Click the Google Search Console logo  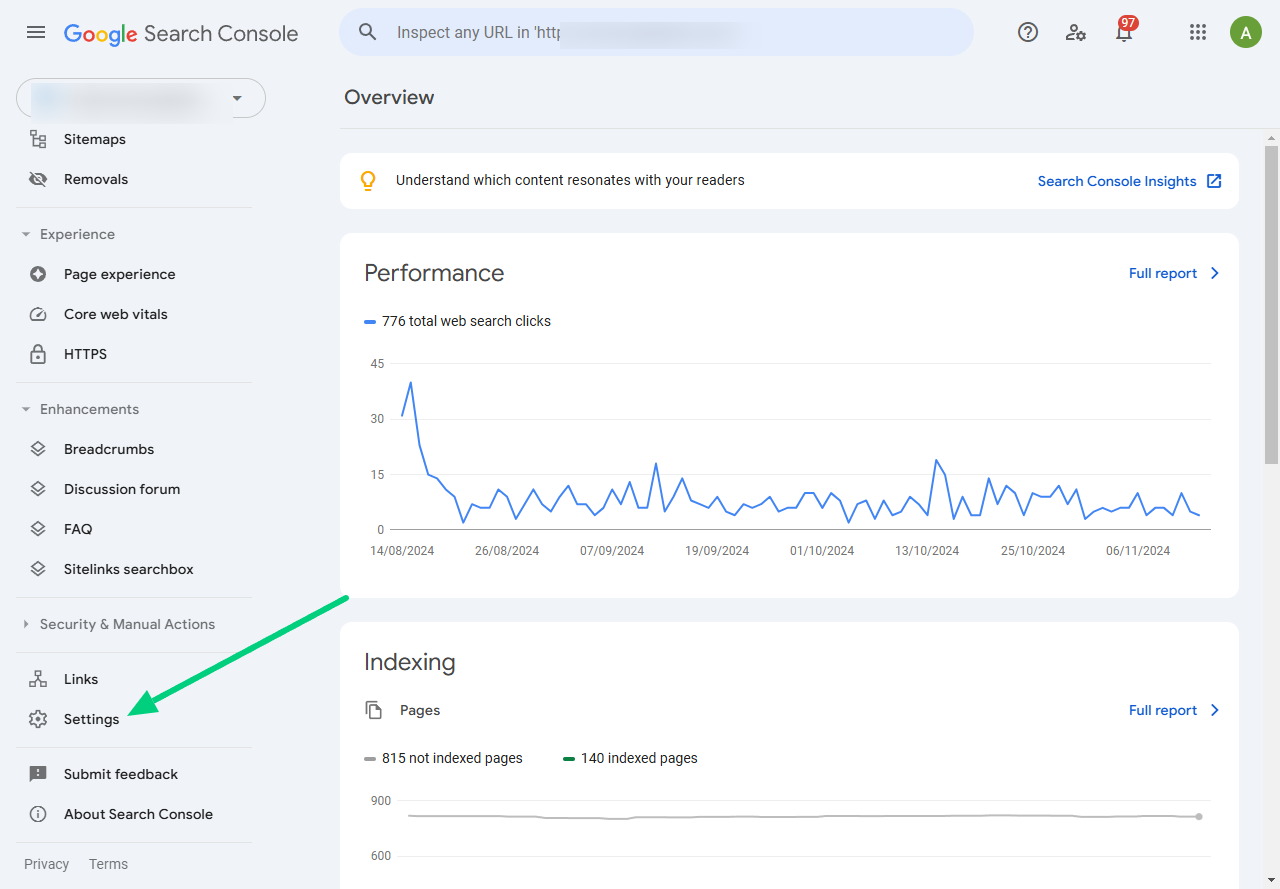click(x=181, y=33)
